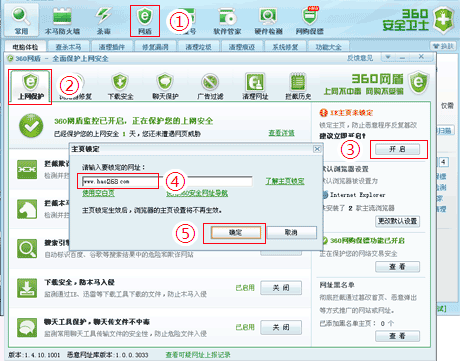
Task: Select the 网盾 shield icon in the top toolbar
Action: tap(145, 21)
